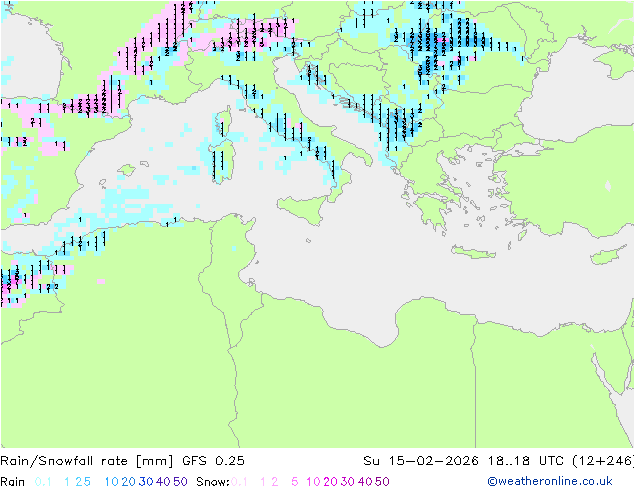Select the Rain legend 0.1 color value
The image size is (634, 490).
click(x=43, y=482)
